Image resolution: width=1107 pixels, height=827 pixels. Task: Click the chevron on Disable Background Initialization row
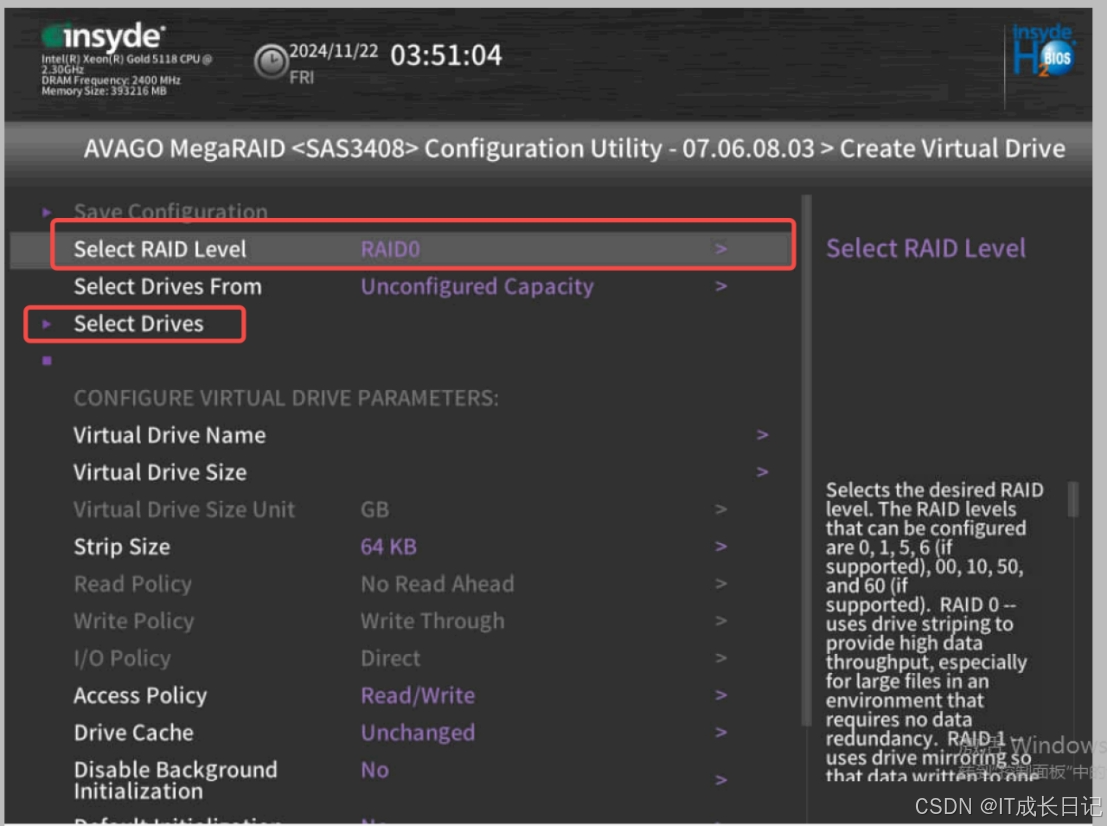tap(721, 780)
